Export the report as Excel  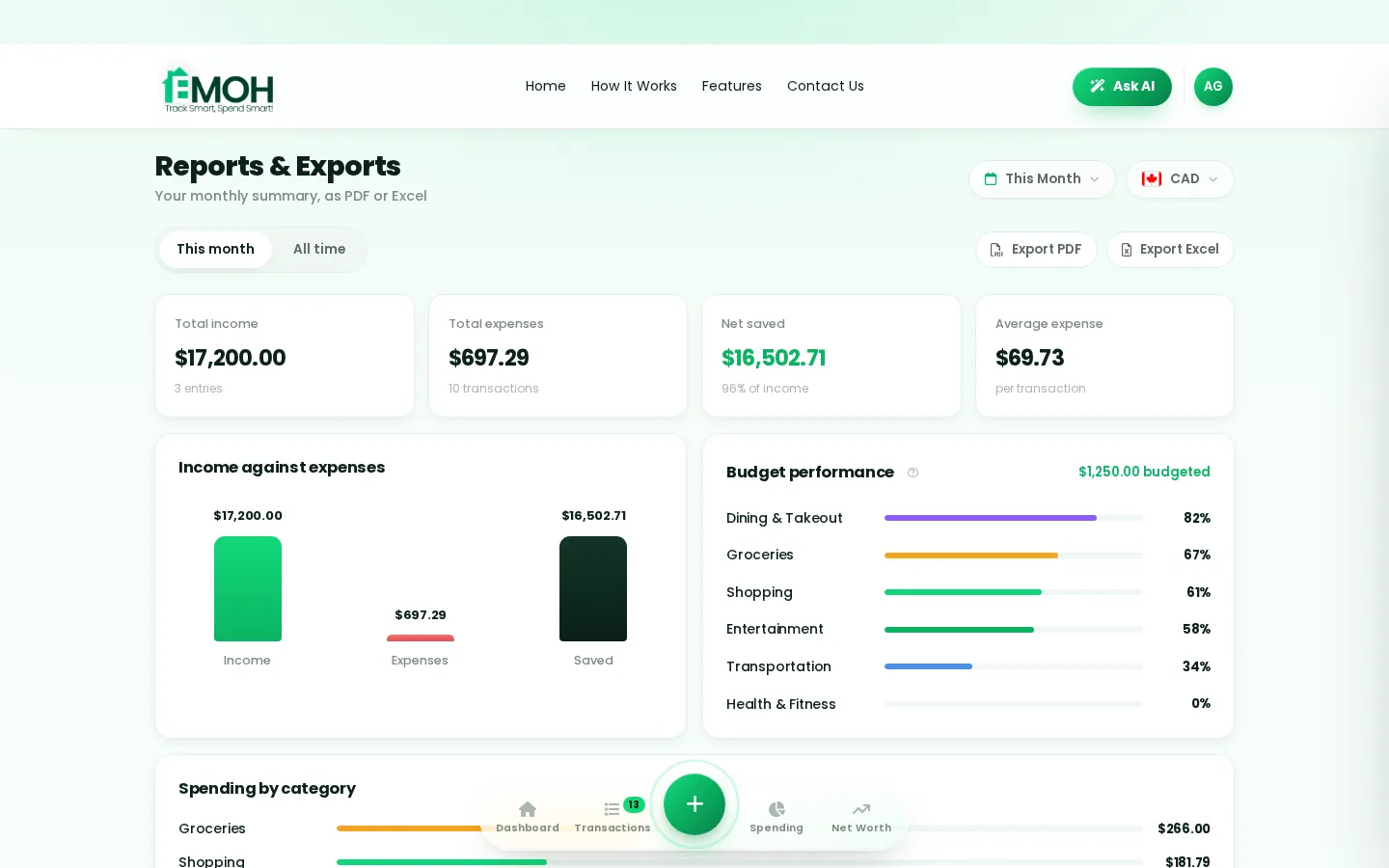coord(1170,250)
